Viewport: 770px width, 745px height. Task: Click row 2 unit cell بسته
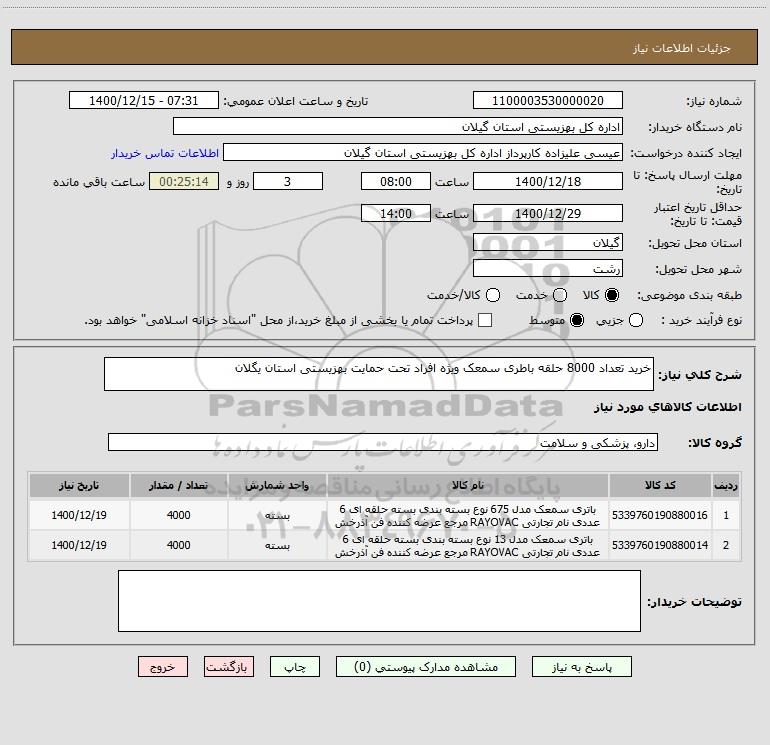pyautogui.click(x=277, y=545)
